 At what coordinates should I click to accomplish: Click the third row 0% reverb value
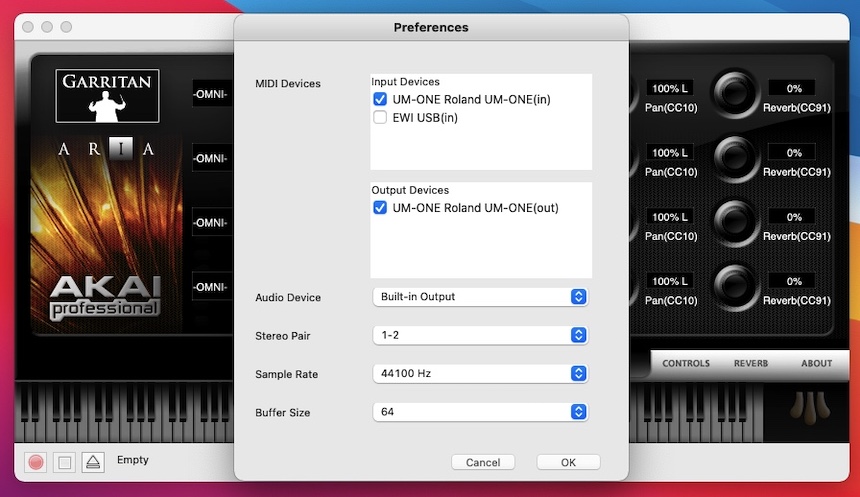(x=794, y=217)
